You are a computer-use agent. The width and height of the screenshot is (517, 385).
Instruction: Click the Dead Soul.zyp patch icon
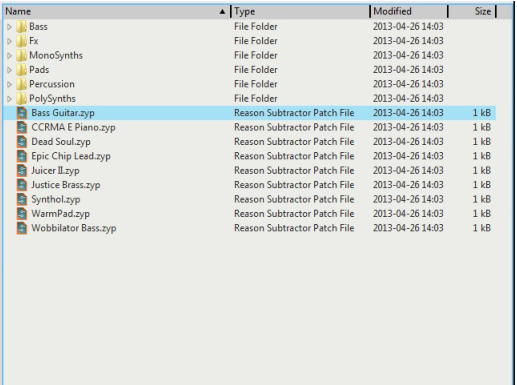tap(22, 142)
